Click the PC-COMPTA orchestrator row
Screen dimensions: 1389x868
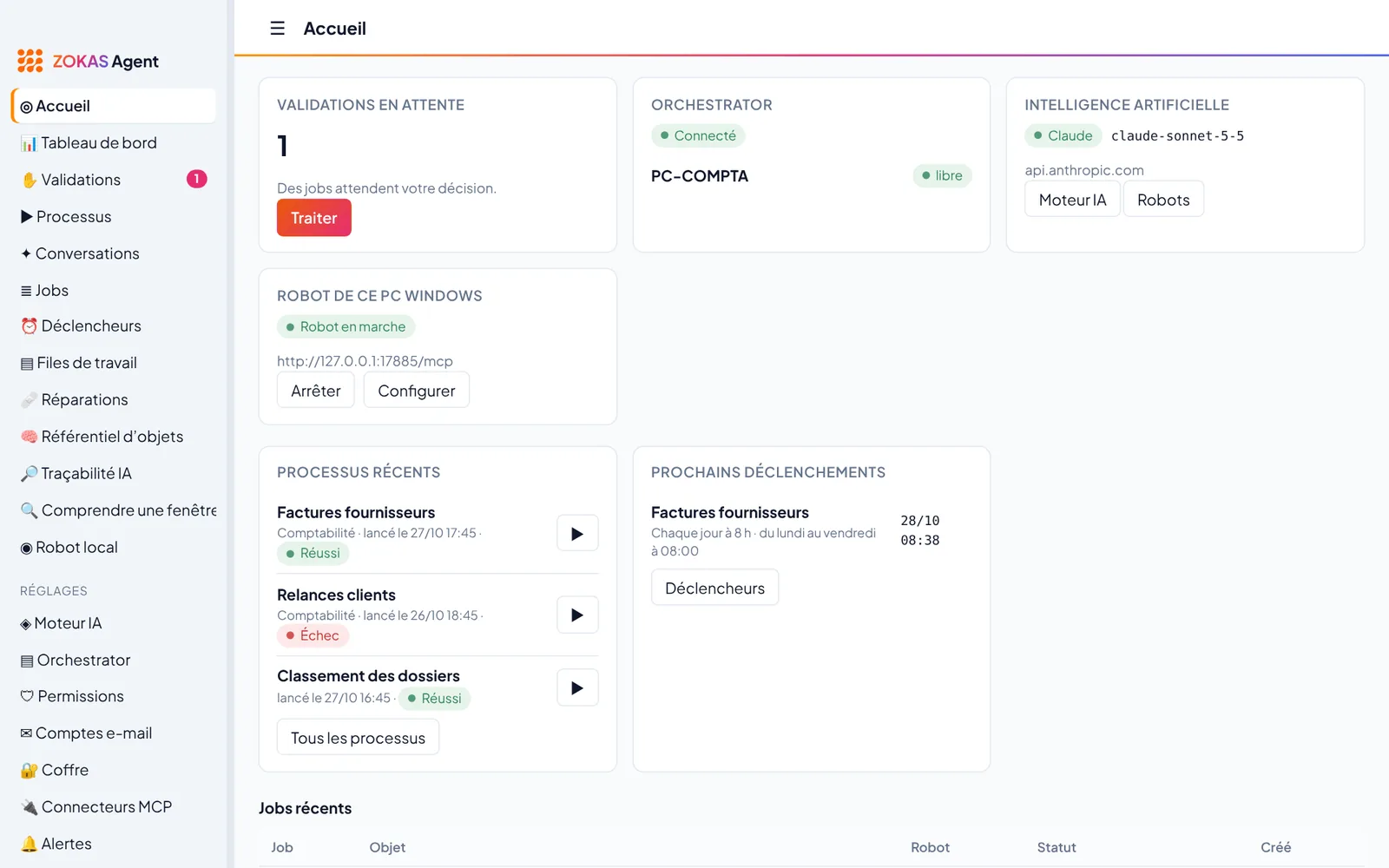[812, 176]
